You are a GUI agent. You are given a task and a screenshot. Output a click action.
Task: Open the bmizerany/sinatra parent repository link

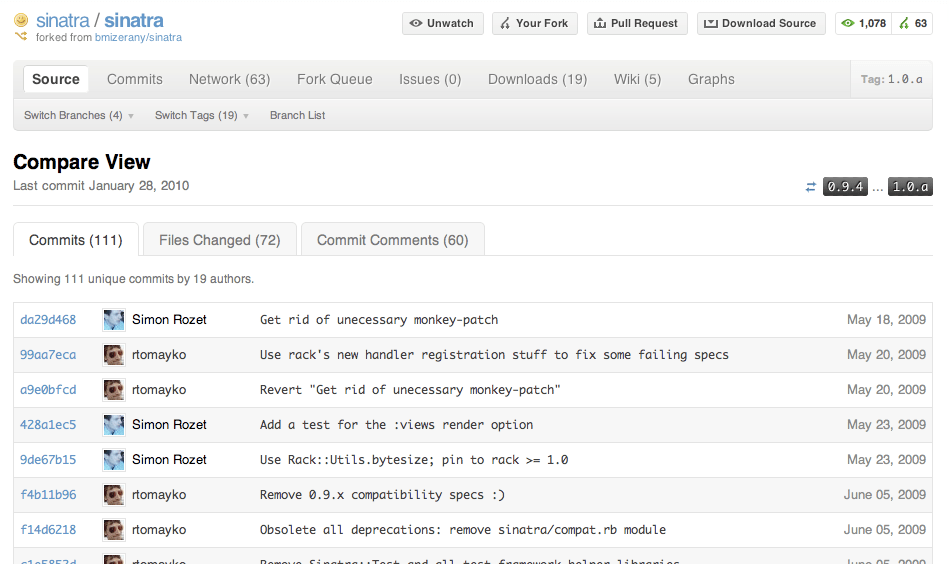pos(136,38)
